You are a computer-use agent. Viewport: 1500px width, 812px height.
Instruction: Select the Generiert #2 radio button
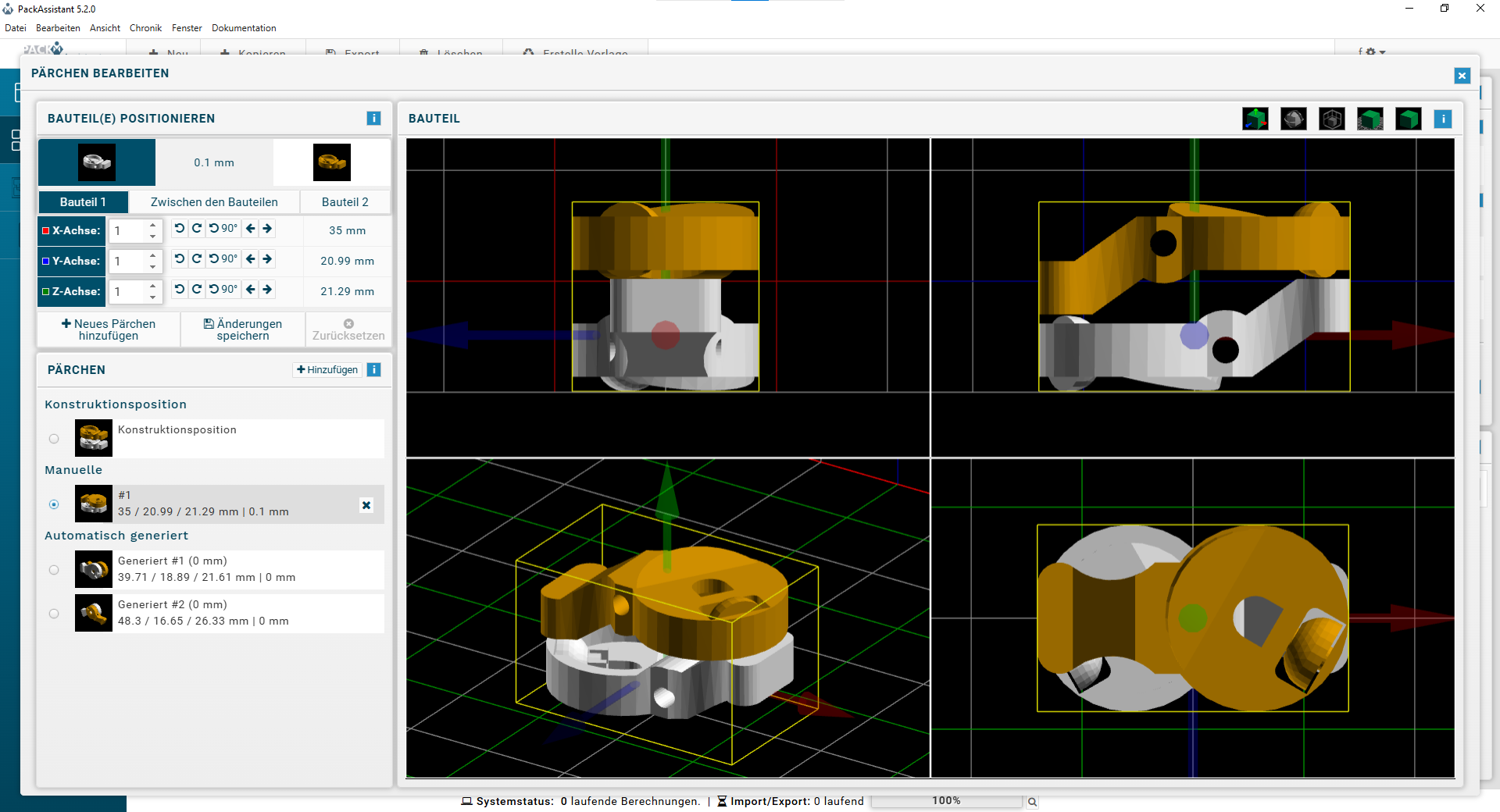tap(54, 614)
